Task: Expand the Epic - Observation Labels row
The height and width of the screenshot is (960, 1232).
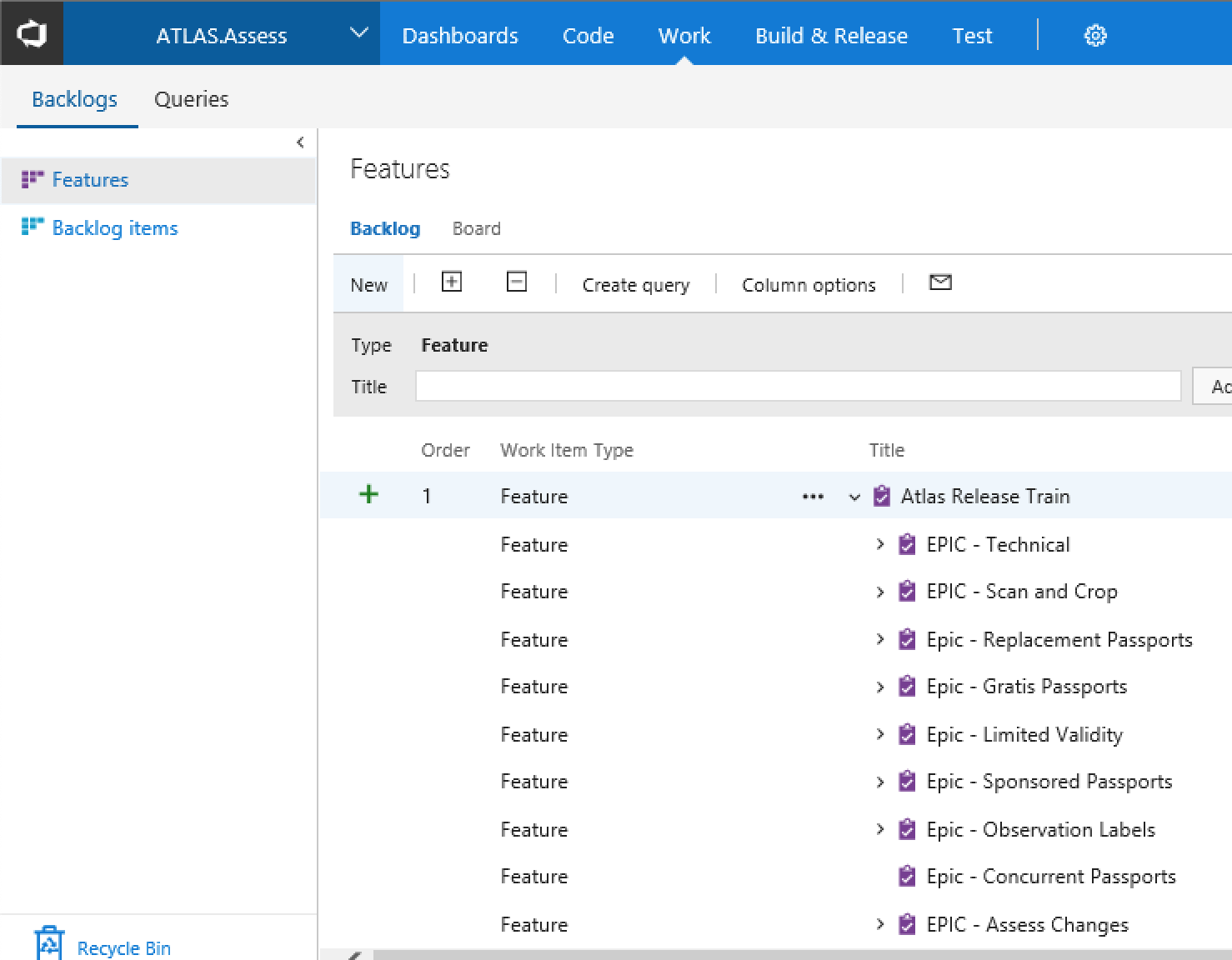Action: click(x=880, y=828)
